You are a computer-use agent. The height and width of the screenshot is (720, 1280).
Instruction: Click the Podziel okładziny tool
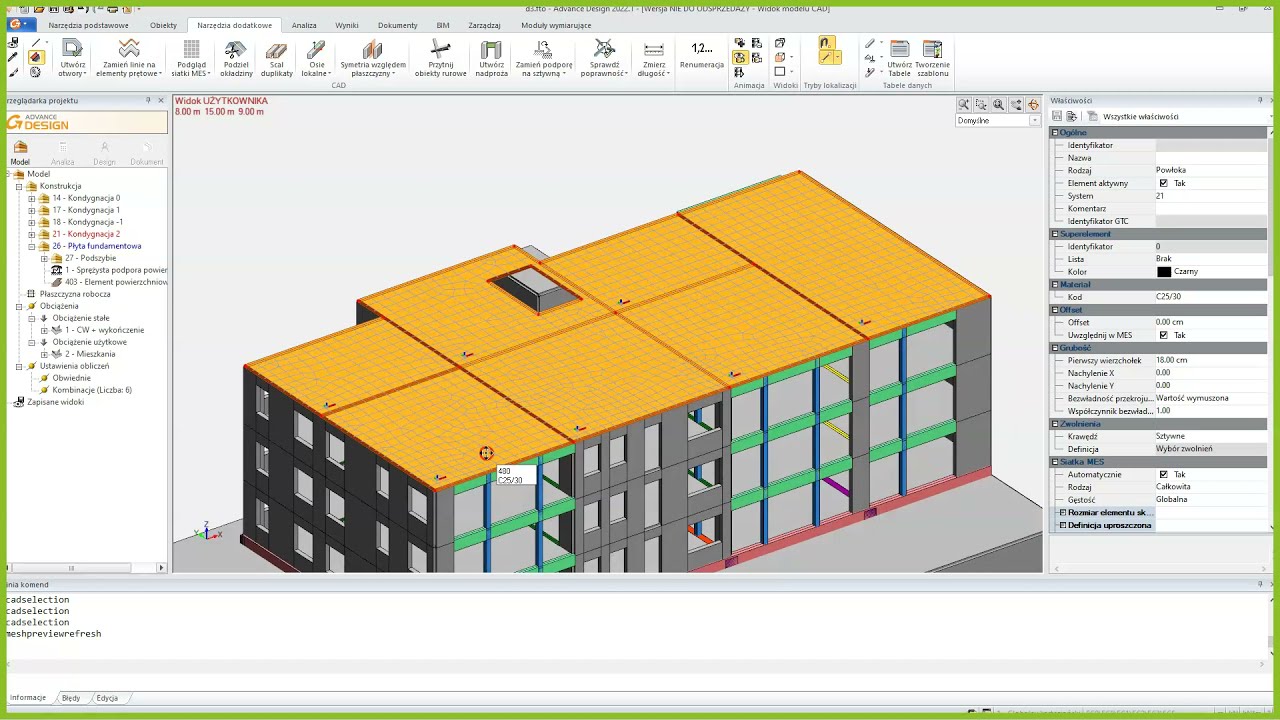(x=237, y=58)
